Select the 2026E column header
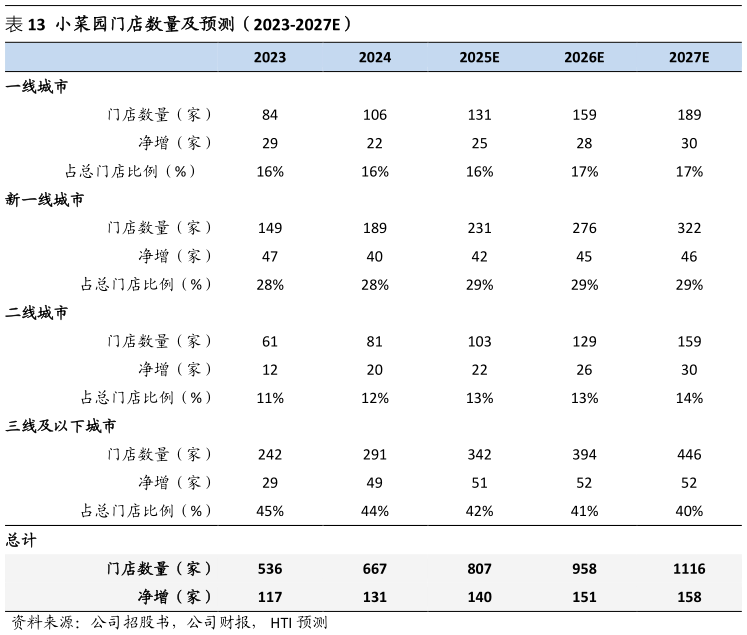 pos(584,58)
